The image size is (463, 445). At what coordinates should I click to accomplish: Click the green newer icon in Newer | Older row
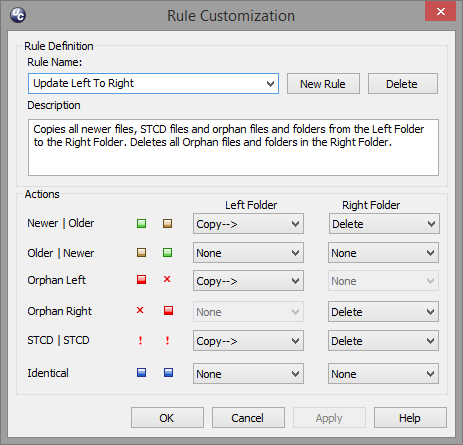141,223
